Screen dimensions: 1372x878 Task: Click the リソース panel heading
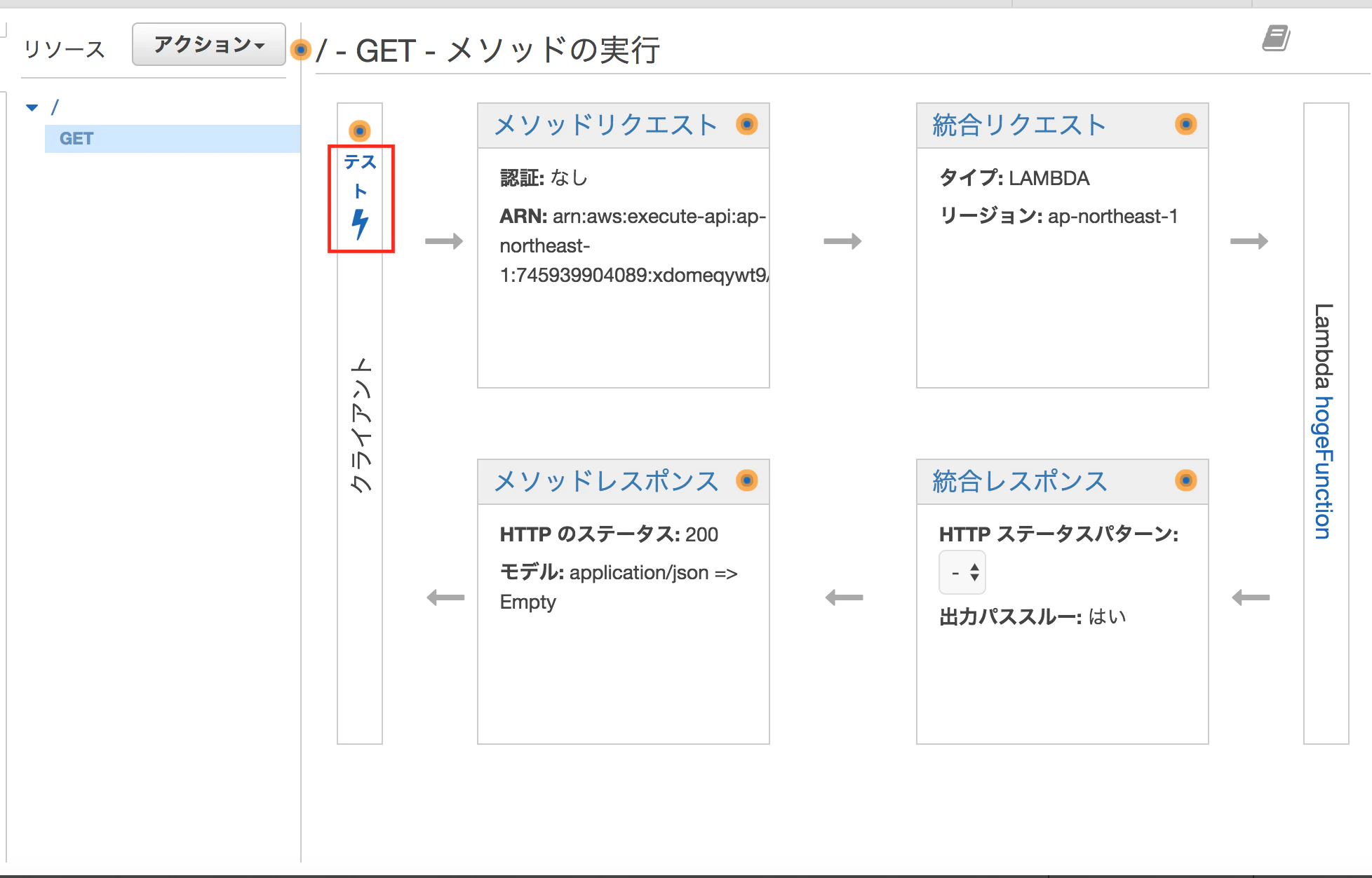pyautogui.click(x=65, y=49)
